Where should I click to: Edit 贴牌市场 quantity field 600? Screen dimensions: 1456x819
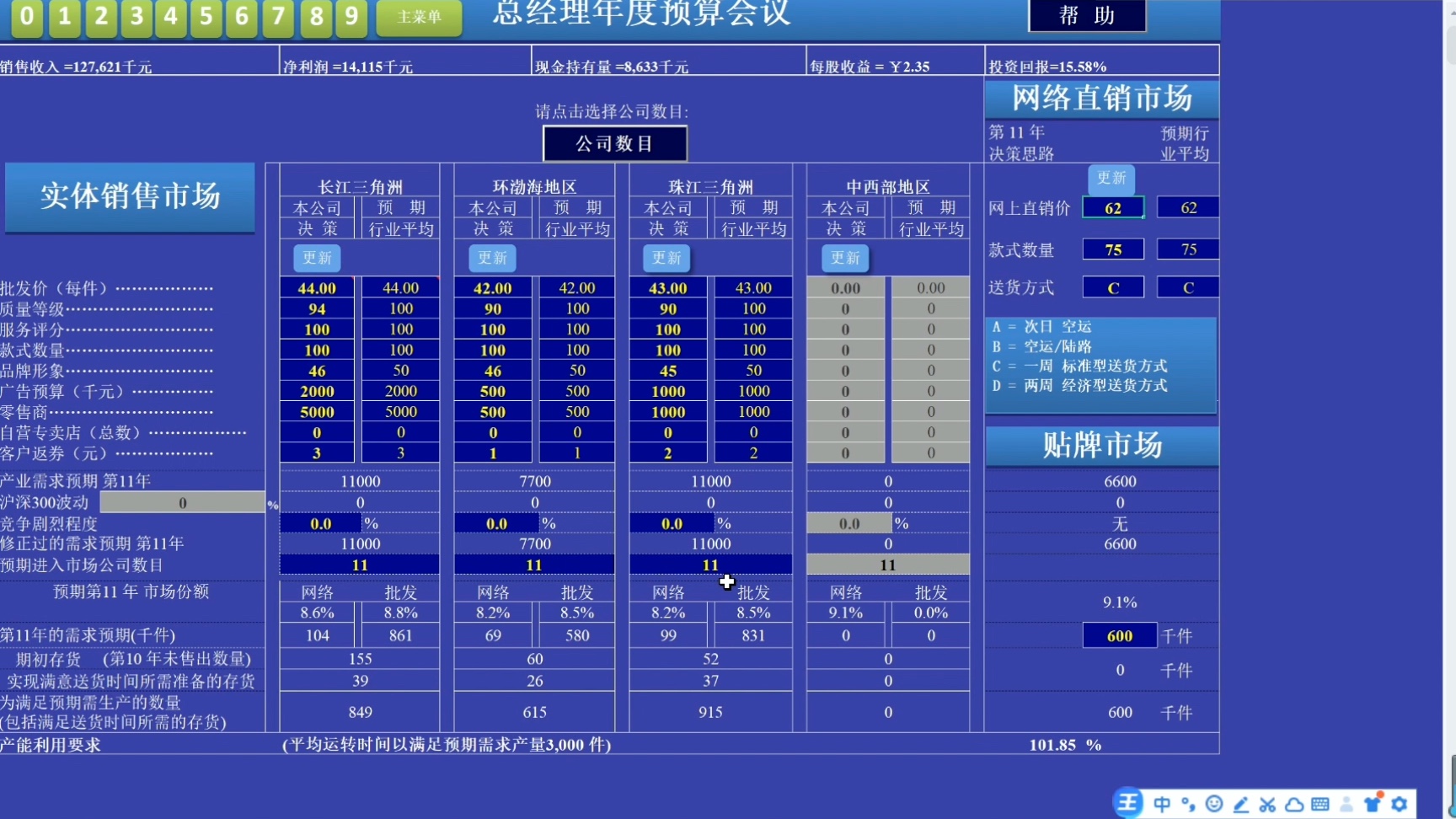[1120, 636]
